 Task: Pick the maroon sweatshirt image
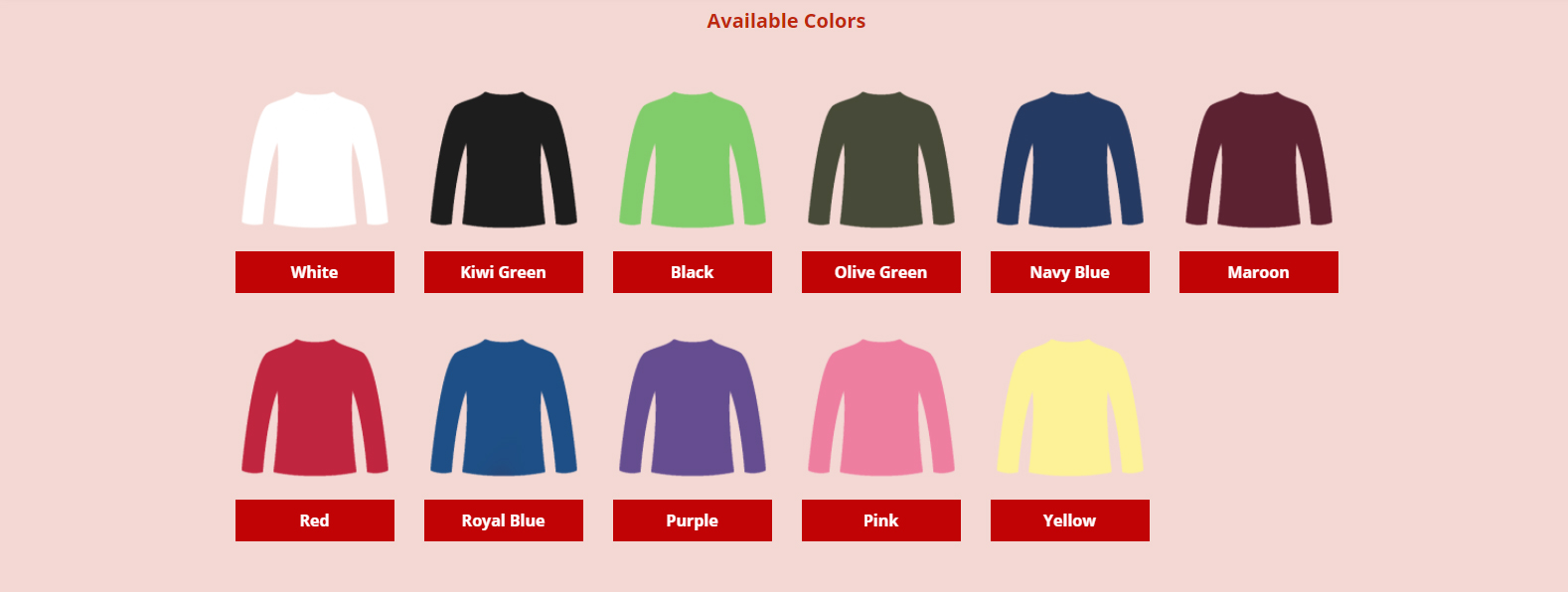(x=1259, y=159)
